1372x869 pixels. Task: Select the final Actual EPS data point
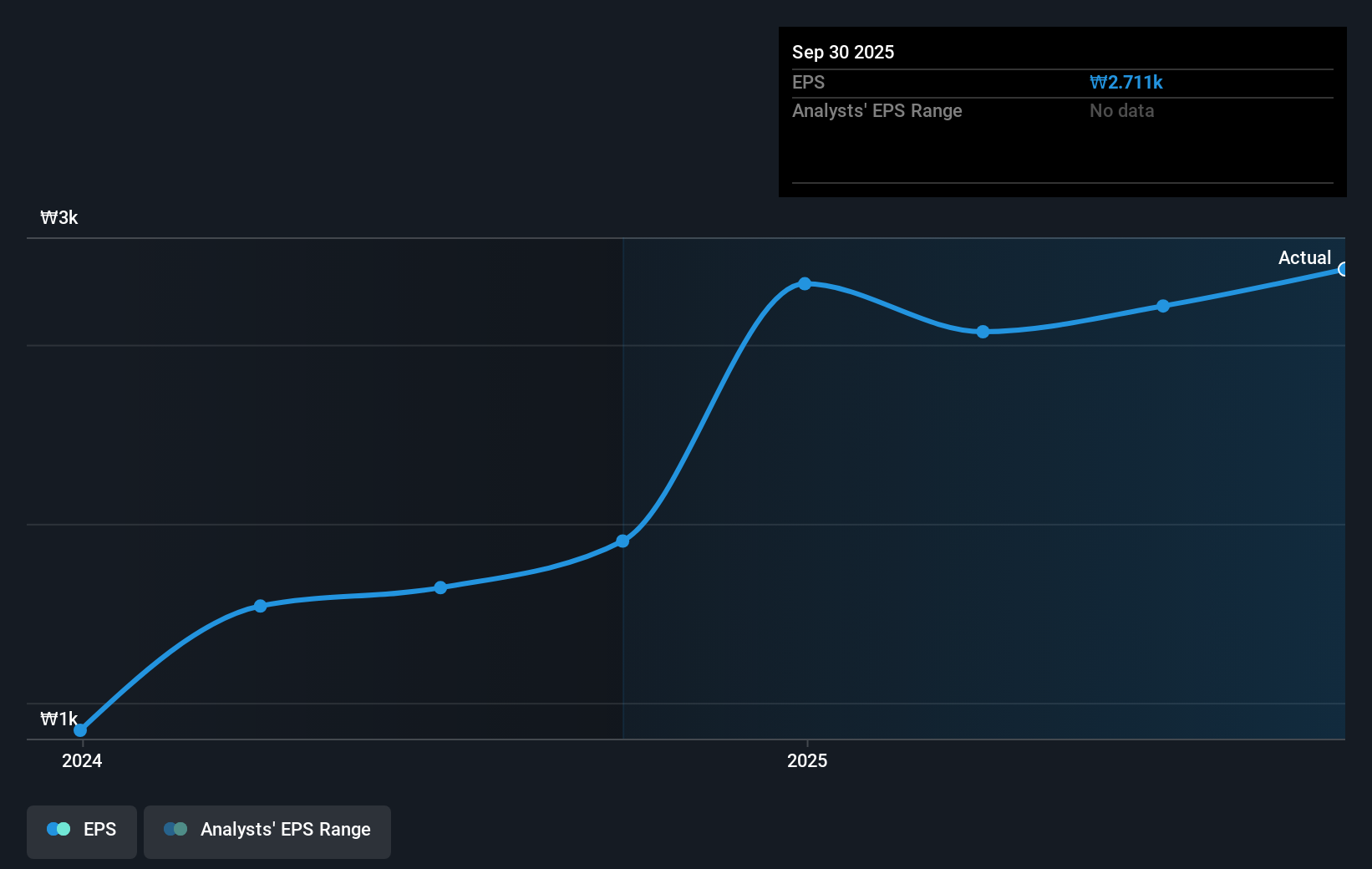point(1344,269)
